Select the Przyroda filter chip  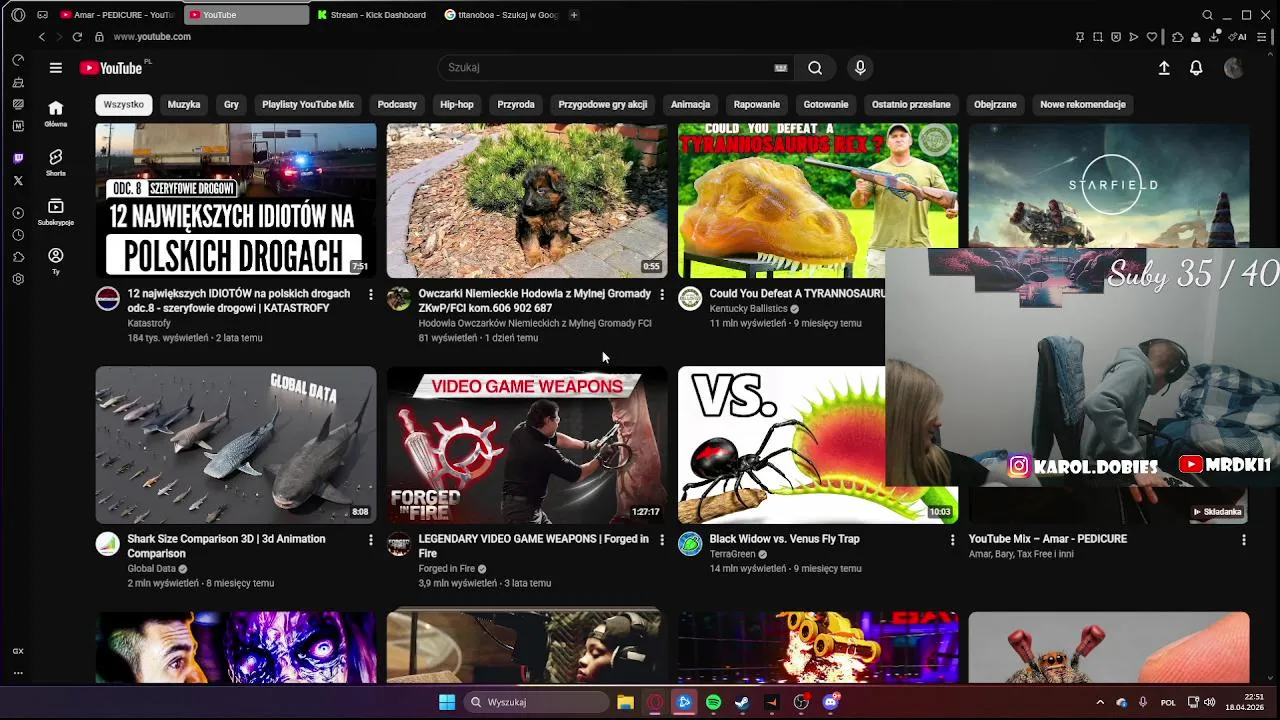[516, 104]
